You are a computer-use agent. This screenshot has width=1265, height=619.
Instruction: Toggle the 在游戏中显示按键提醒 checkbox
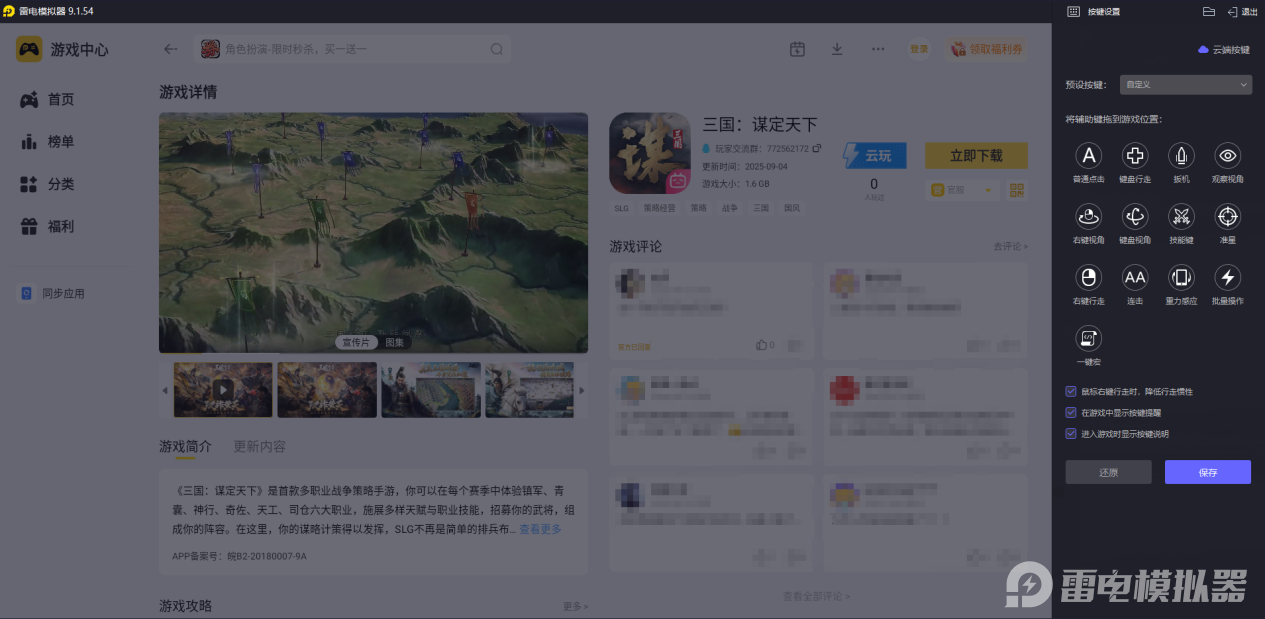click(1072, 413)
